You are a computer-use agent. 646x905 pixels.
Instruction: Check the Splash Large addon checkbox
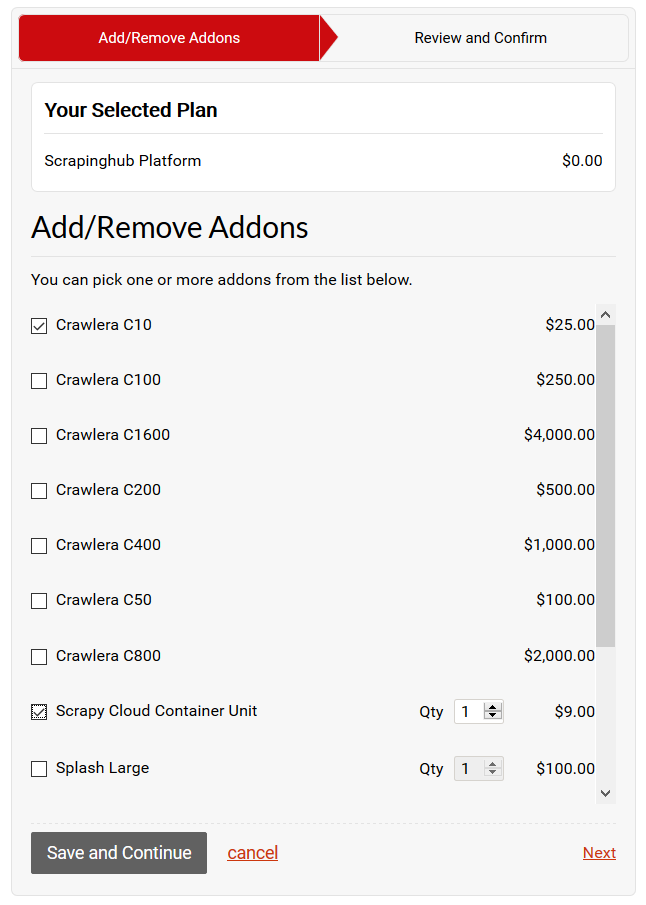coord(39,769)
